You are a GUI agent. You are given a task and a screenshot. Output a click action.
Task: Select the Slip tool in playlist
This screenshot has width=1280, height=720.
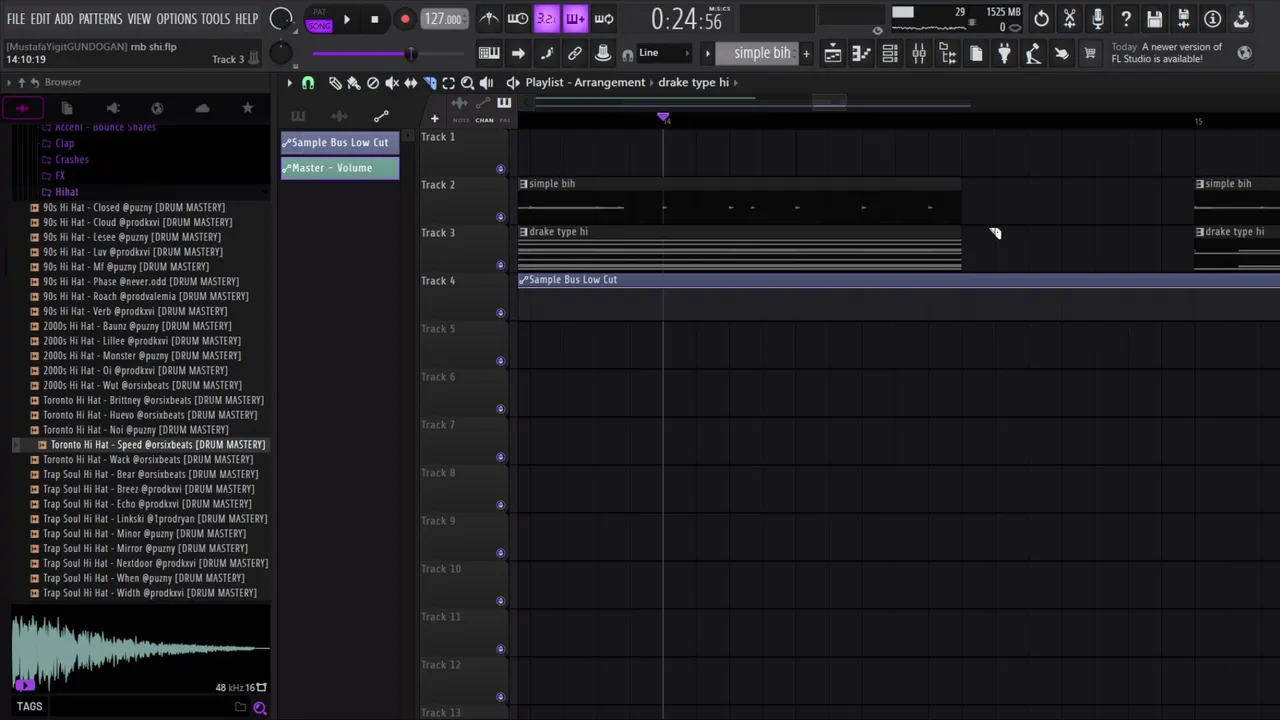point(410,83)
